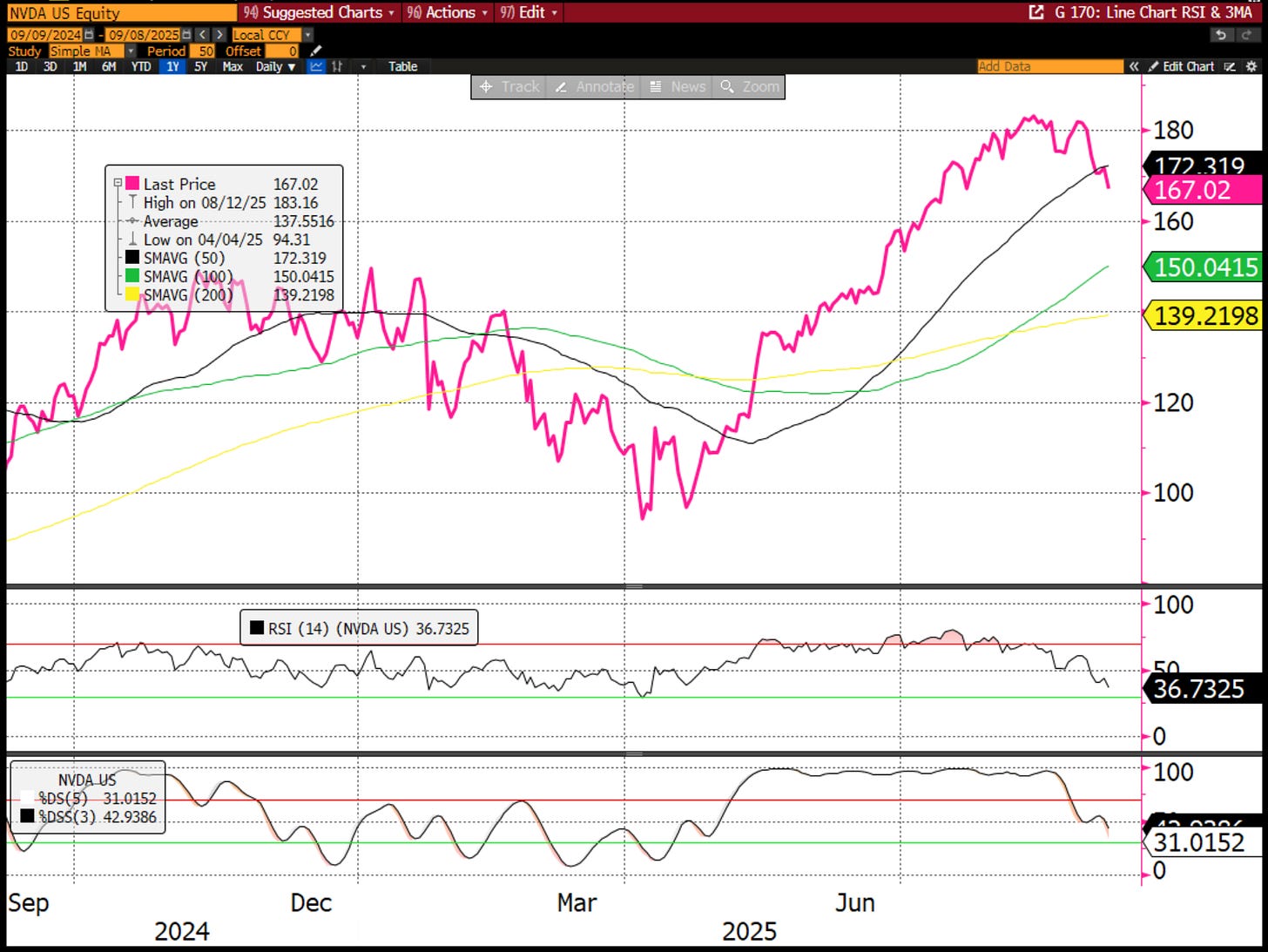The width and height of the screenshot is (1268, 952).
Task: Select the line chart type icon
Action: pyautogui.click(x=316, y=66)
